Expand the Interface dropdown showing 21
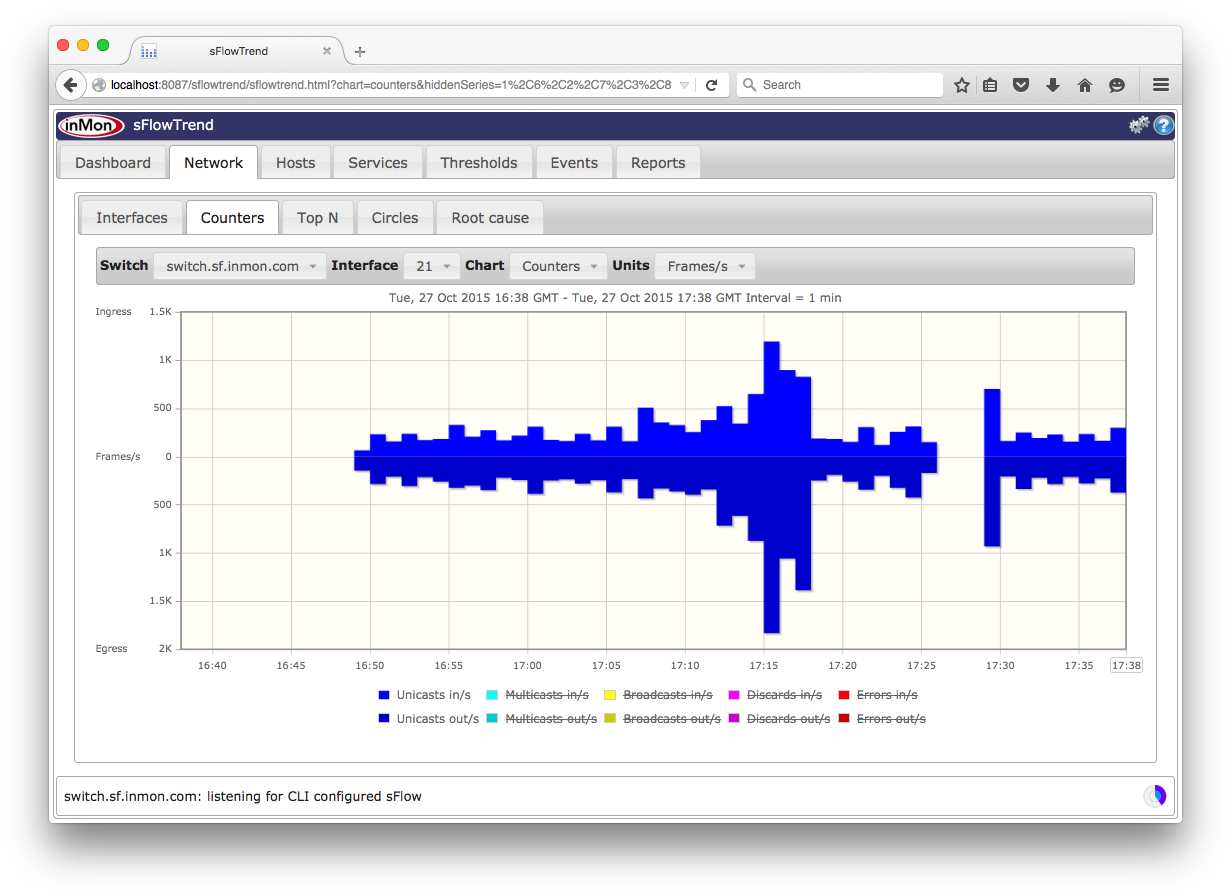The width and height of the screenshot is (1230, 896). click(432, 266)
